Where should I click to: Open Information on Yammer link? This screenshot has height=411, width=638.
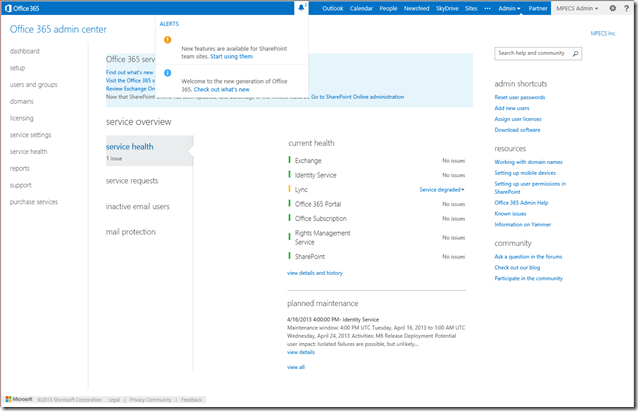point(523,225)
